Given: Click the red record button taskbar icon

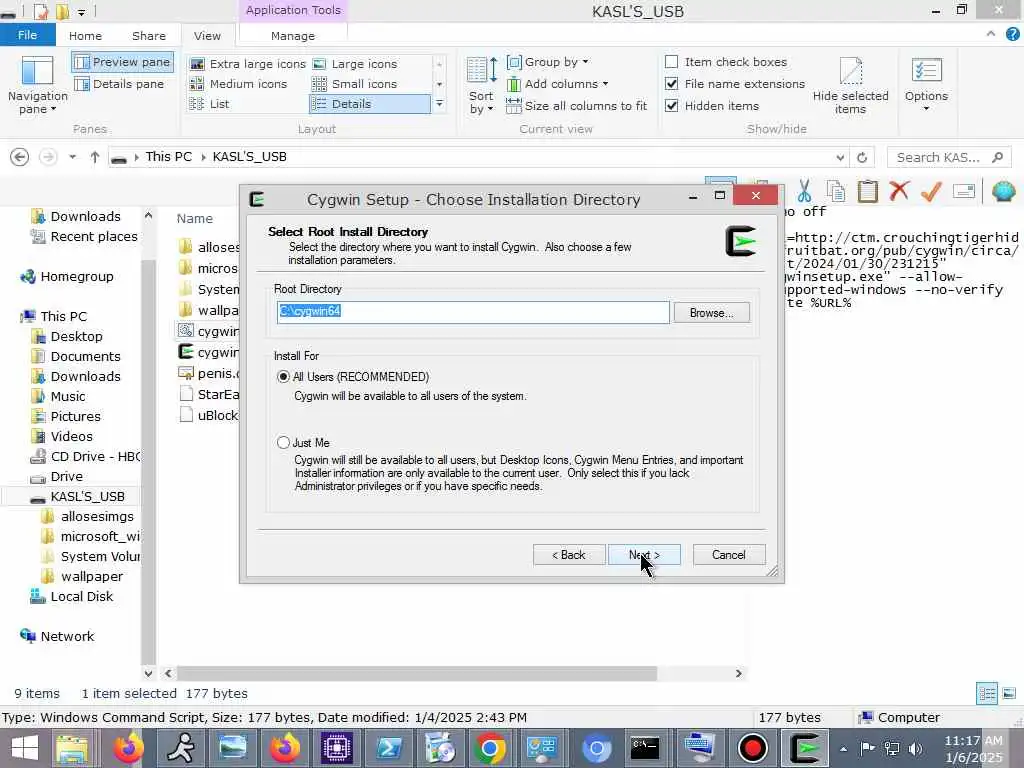Looking at the screenshot, I should 752,748.
